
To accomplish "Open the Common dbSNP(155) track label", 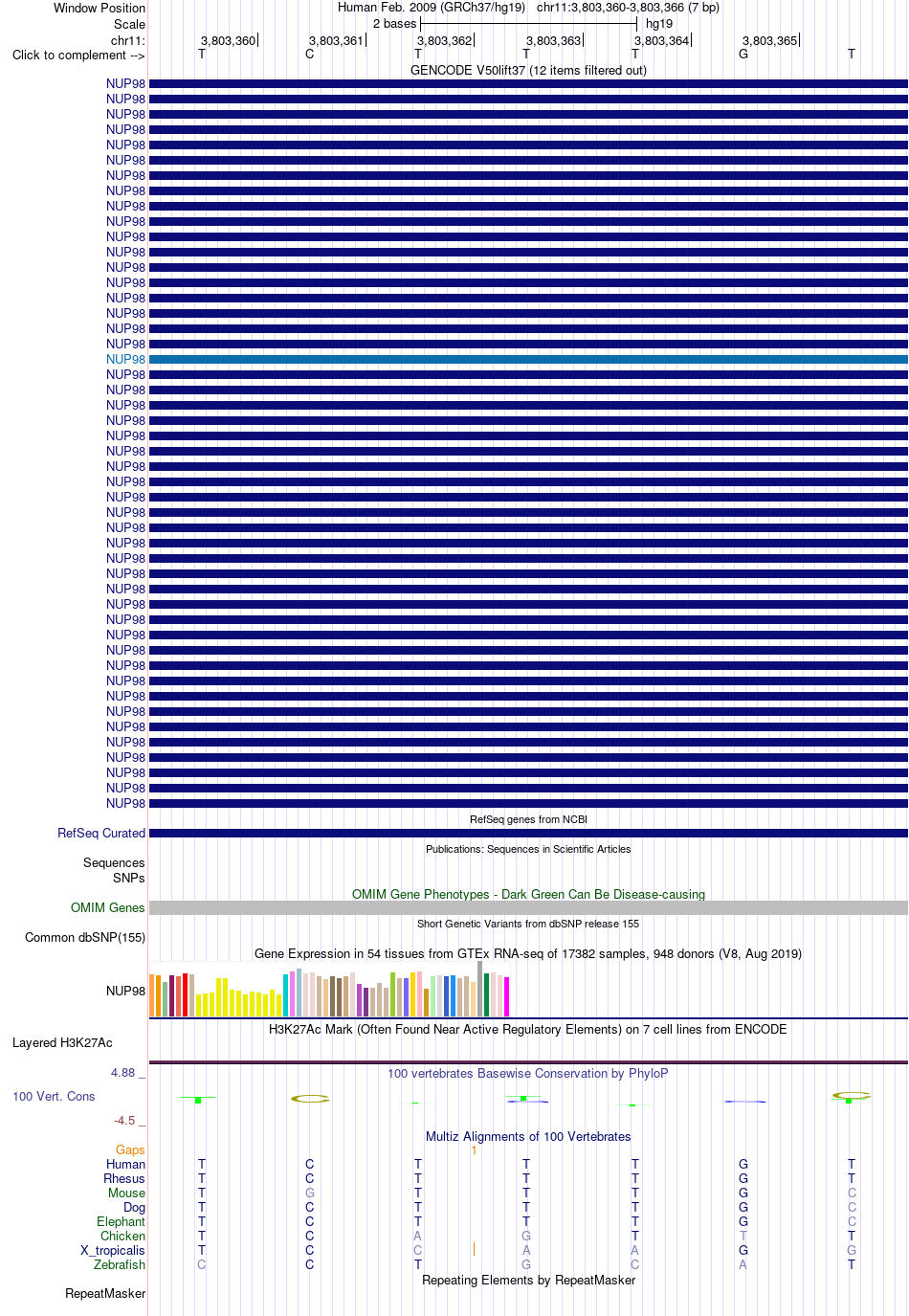I will [85, 937].
